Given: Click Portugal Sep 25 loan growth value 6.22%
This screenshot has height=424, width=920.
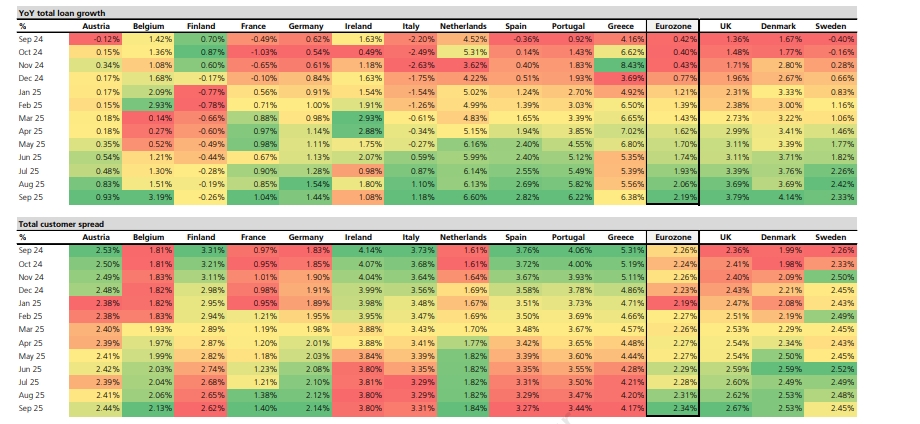Looking at the screenshot, I should point(568,197).
